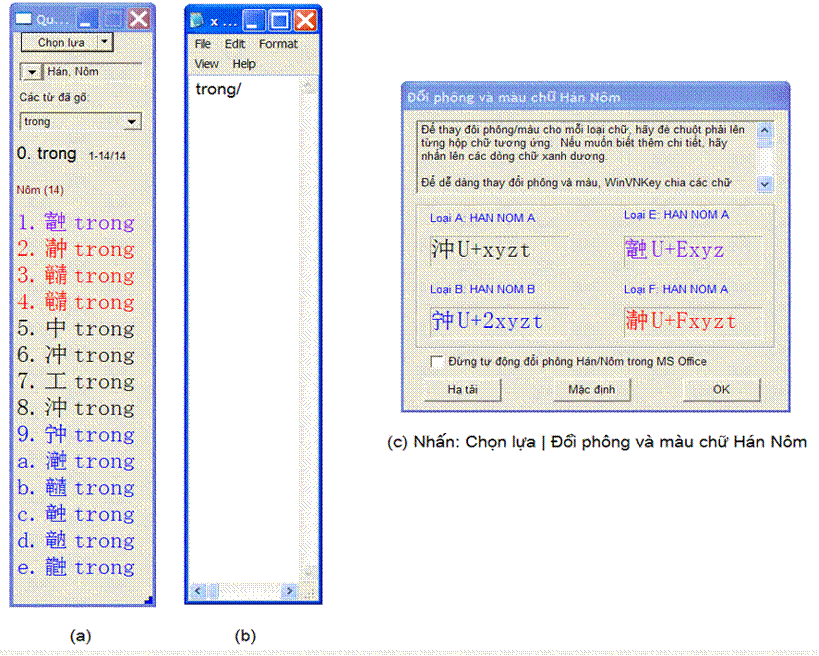
Task: Expand the Hán, Nôm type dropdown arrow
Action: [31, 72]
